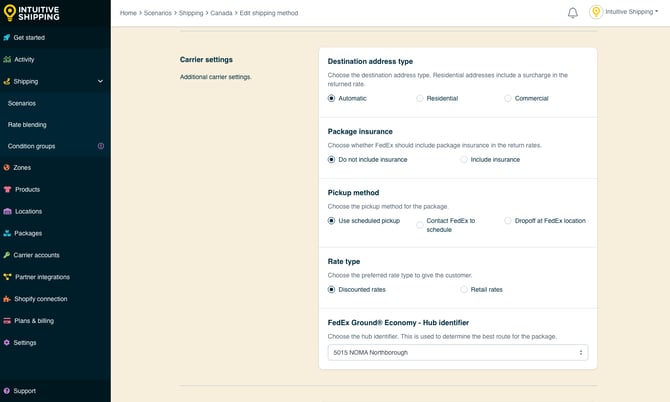Go to Get started page
The image size is (670, 402).
coord(29,38)
